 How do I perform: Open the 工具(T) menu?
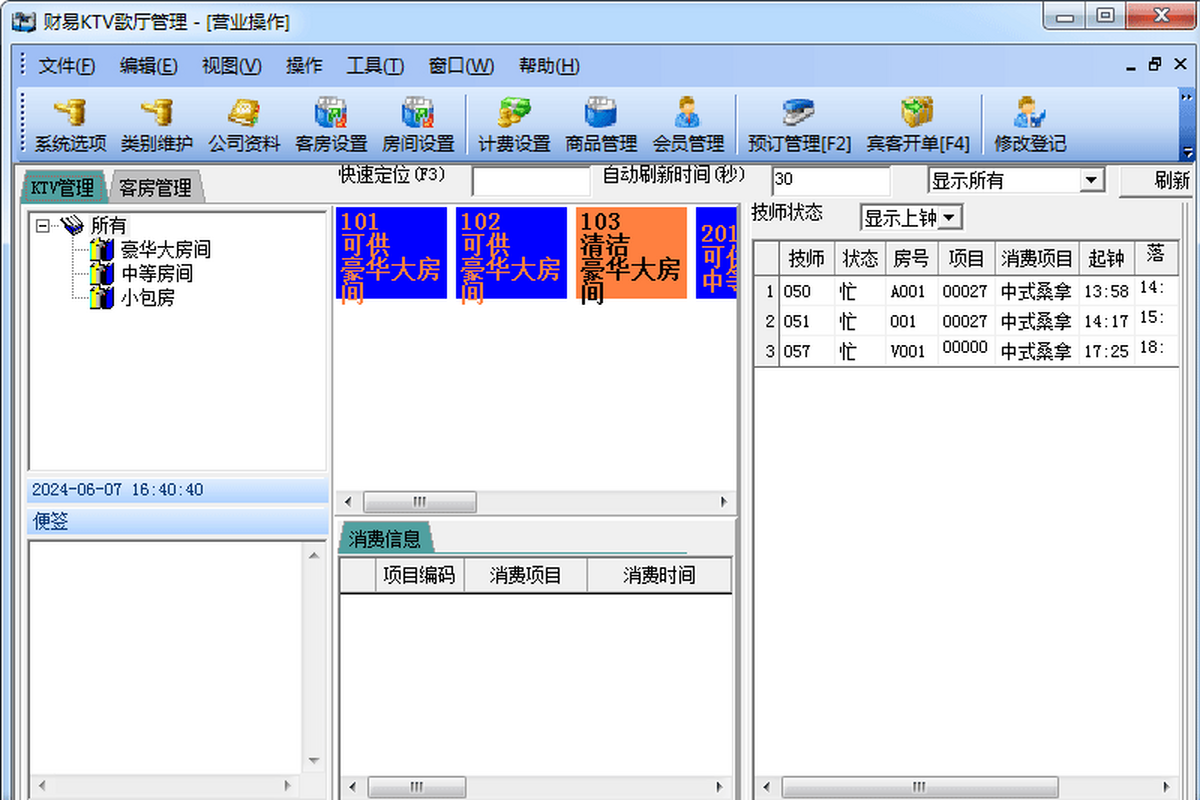pos(375,66)
